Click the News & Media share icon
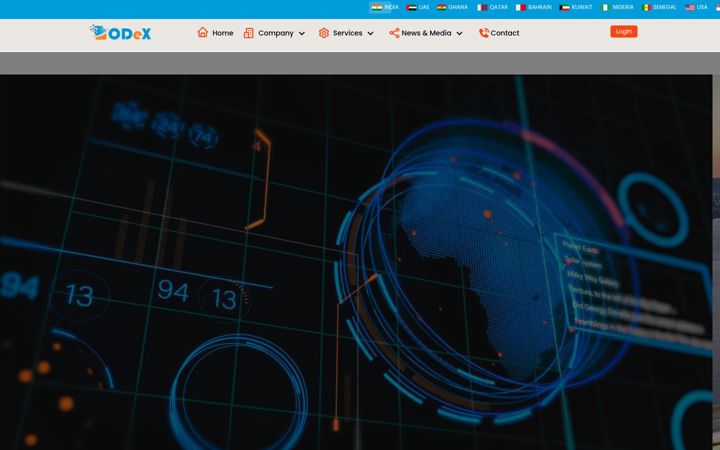Image resolution: width=720 pixels, height=450 pixels. coord(394,33)
